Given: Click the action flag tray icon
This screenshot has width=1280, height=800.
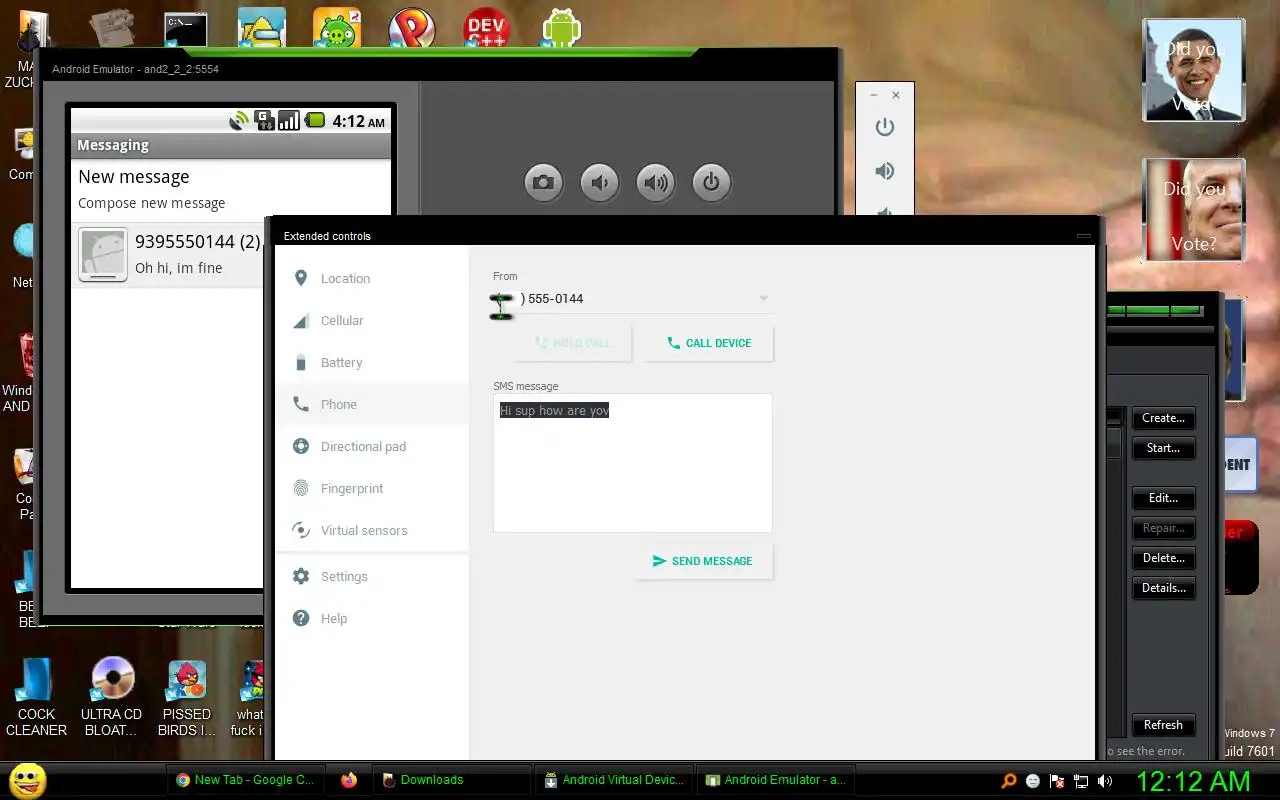Looking at the screenshot, I should 1057,781.
